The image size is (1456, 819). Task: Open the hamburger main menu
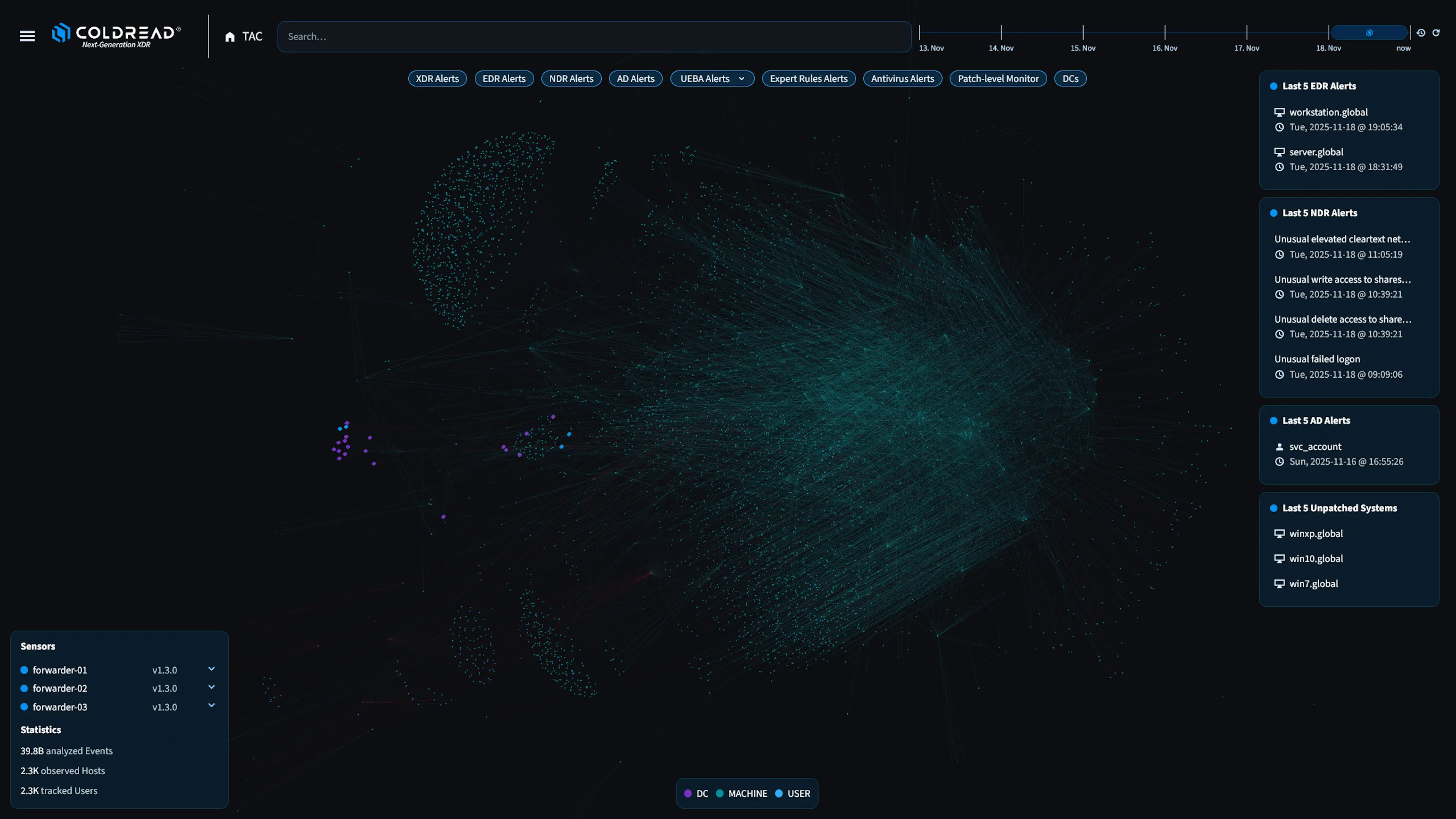(27, 36)
